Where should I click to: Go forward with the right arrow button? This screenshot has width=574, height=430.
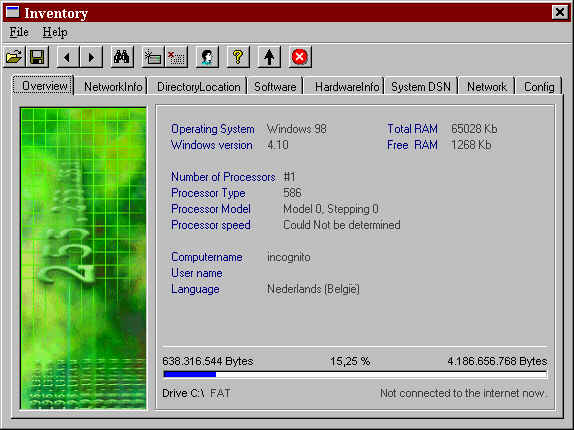click(90, 57)
